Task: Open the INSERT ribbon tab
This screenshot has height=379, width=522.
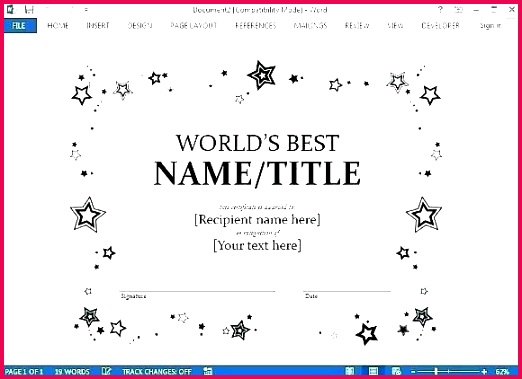Action: (98, 26)
